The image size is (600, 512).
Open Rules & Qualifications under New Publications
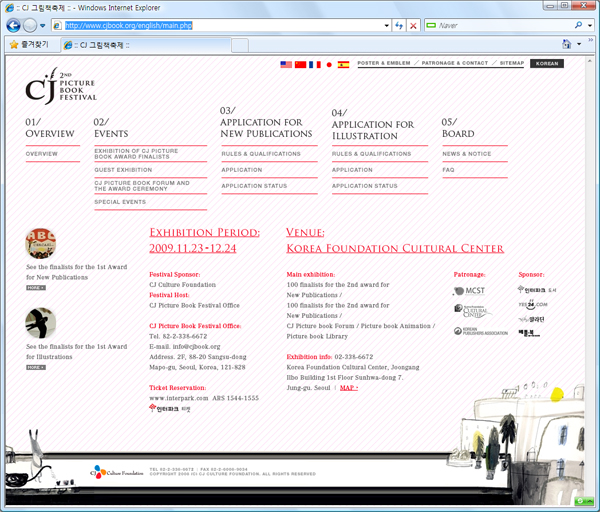click(261, 154)
